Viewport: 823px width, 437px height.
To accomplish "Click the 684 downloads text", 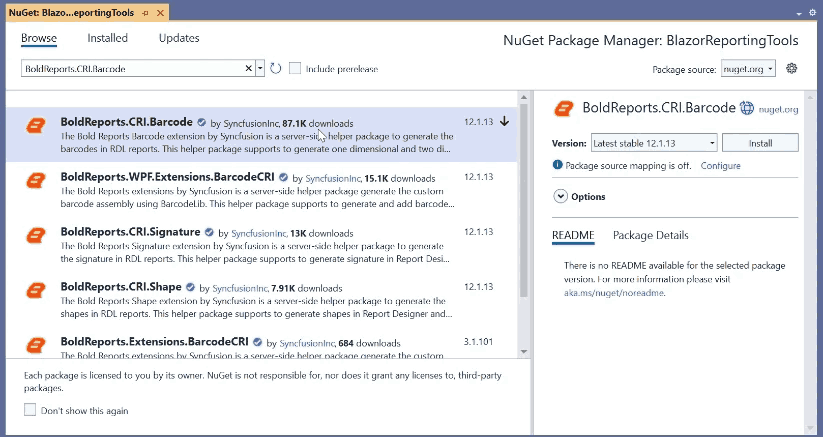I will [x=370, y=344].
